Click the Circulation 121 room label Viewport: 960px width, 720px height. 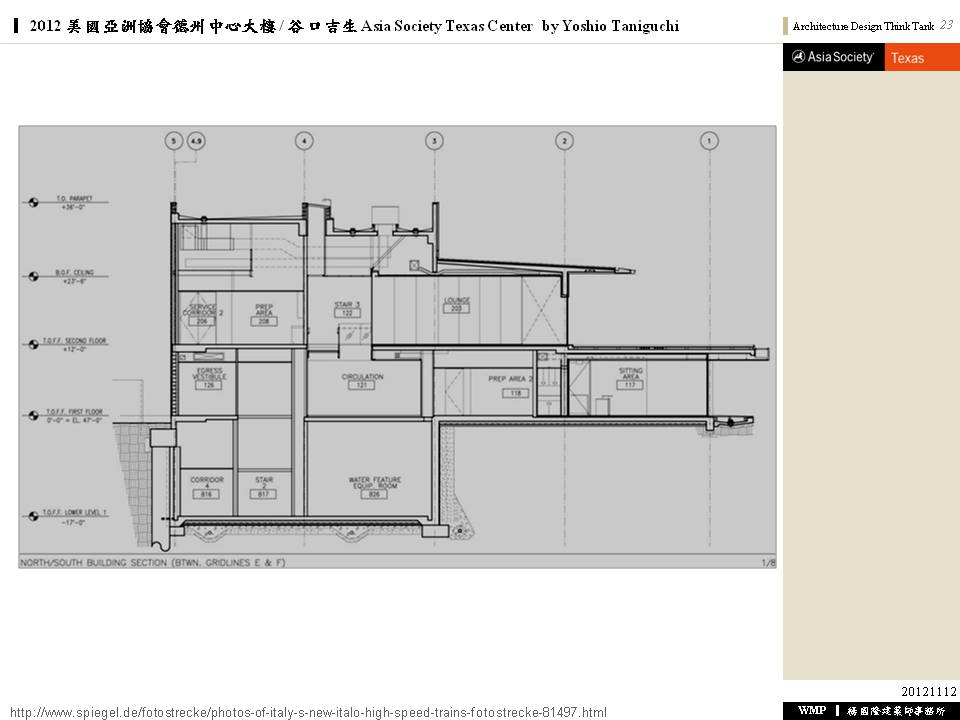(x=362, y=381)
